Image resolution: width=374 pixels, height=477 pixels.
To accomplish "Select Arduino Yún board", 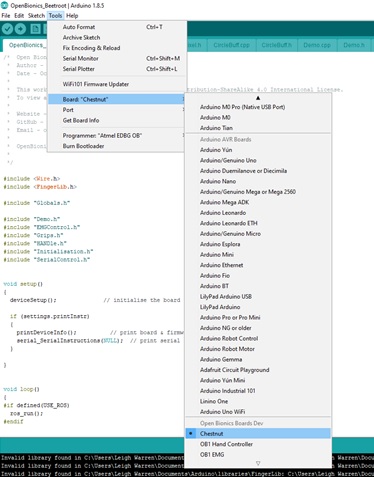I will (x=258, y=150).
